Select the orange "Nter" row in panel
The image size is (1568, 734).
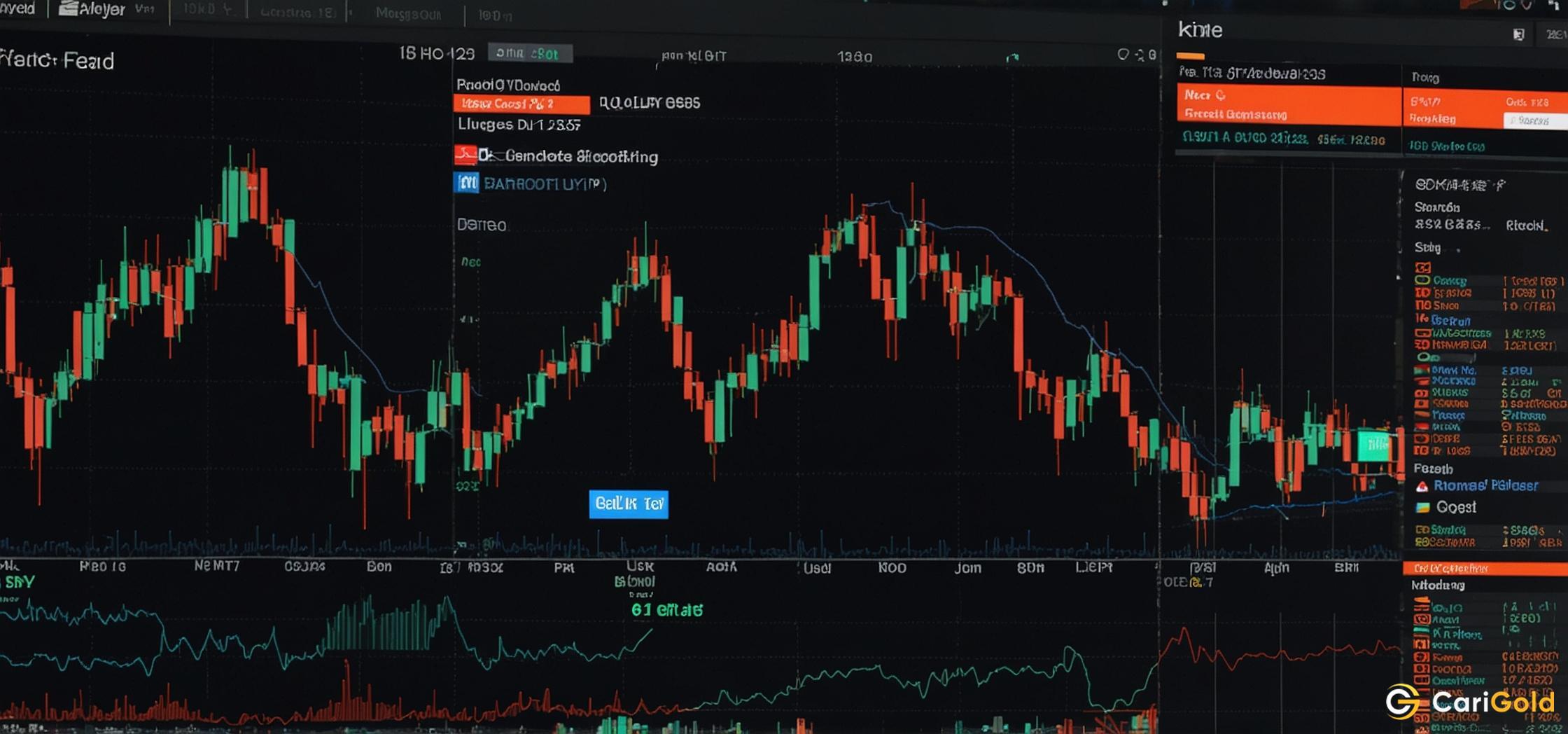coord(1289,105)
